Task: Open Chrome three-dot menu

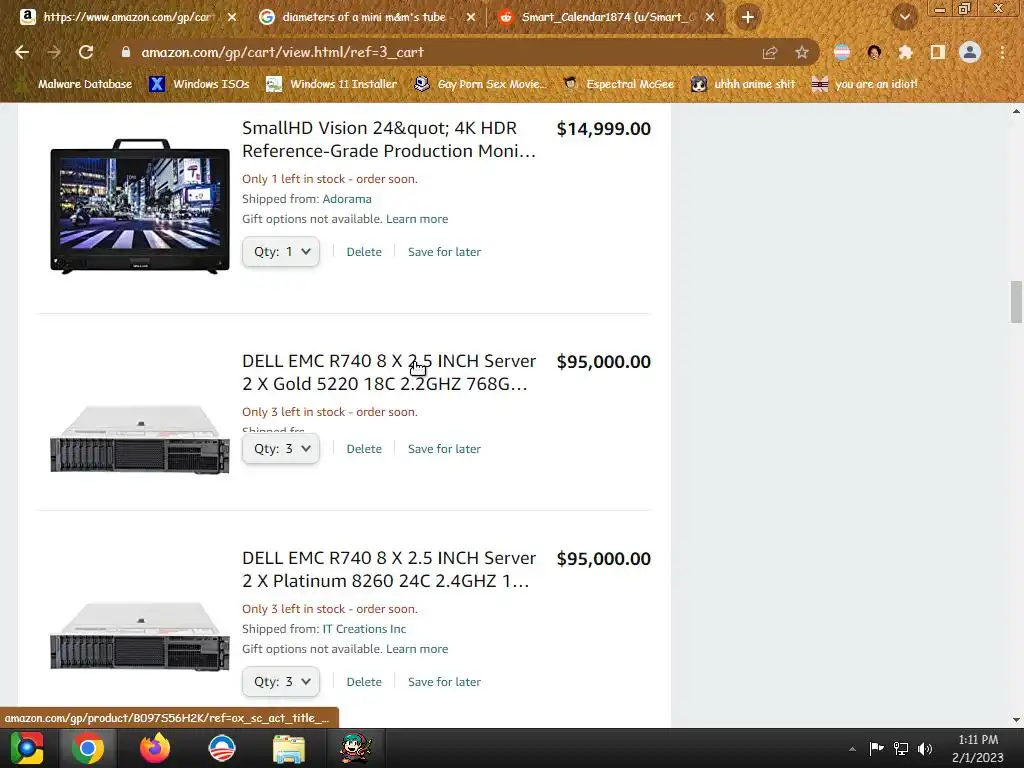Action: [x=1002, y=52]
